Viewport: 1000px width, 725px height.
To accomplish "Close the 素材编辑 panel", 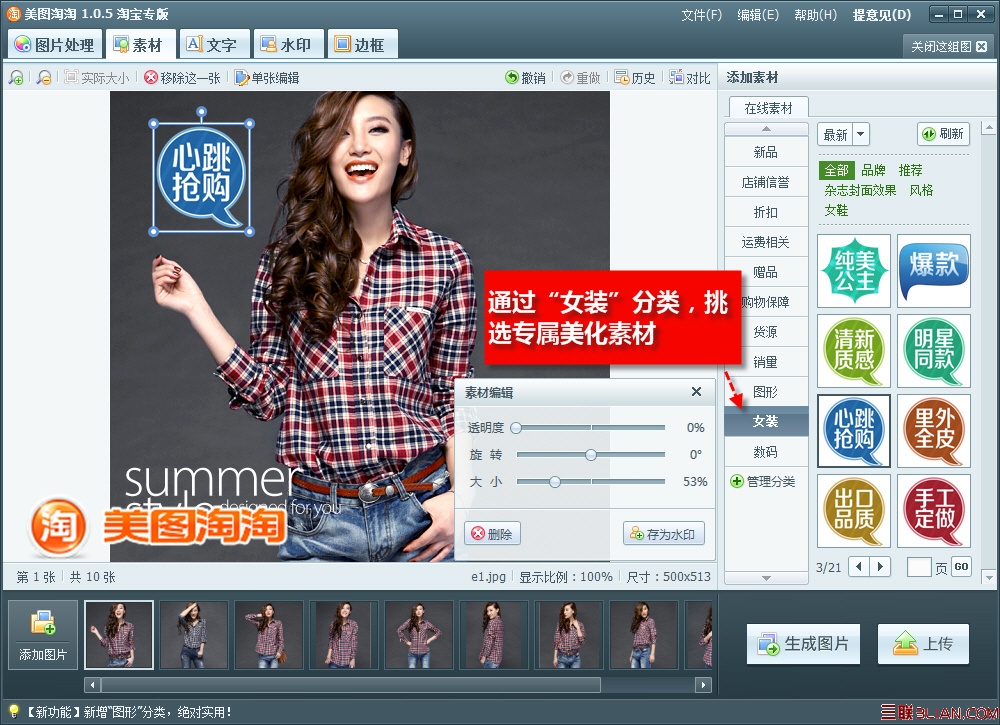I will tap(696, 392).
